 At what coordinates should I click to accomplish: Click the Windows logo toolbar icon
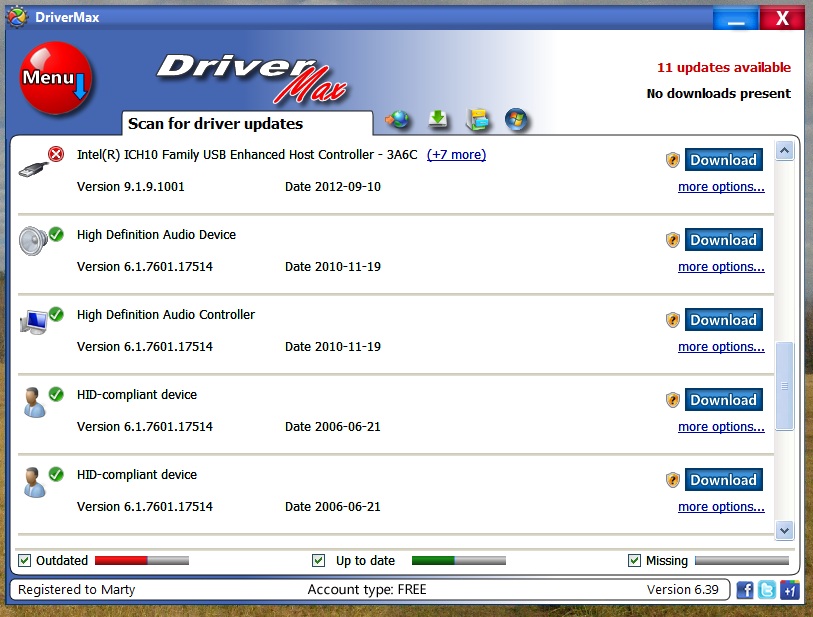point(516,119)
